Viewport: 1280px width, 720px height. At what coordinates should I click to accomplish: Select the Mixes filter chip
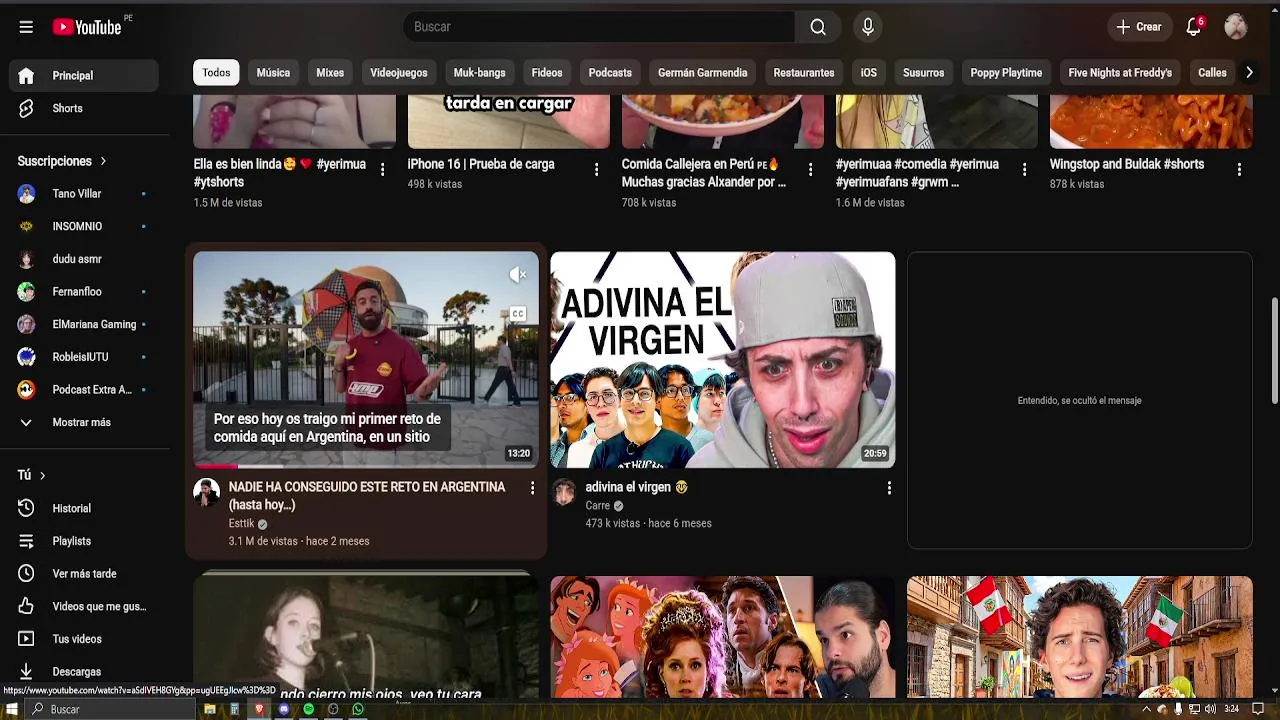point(330,73)
